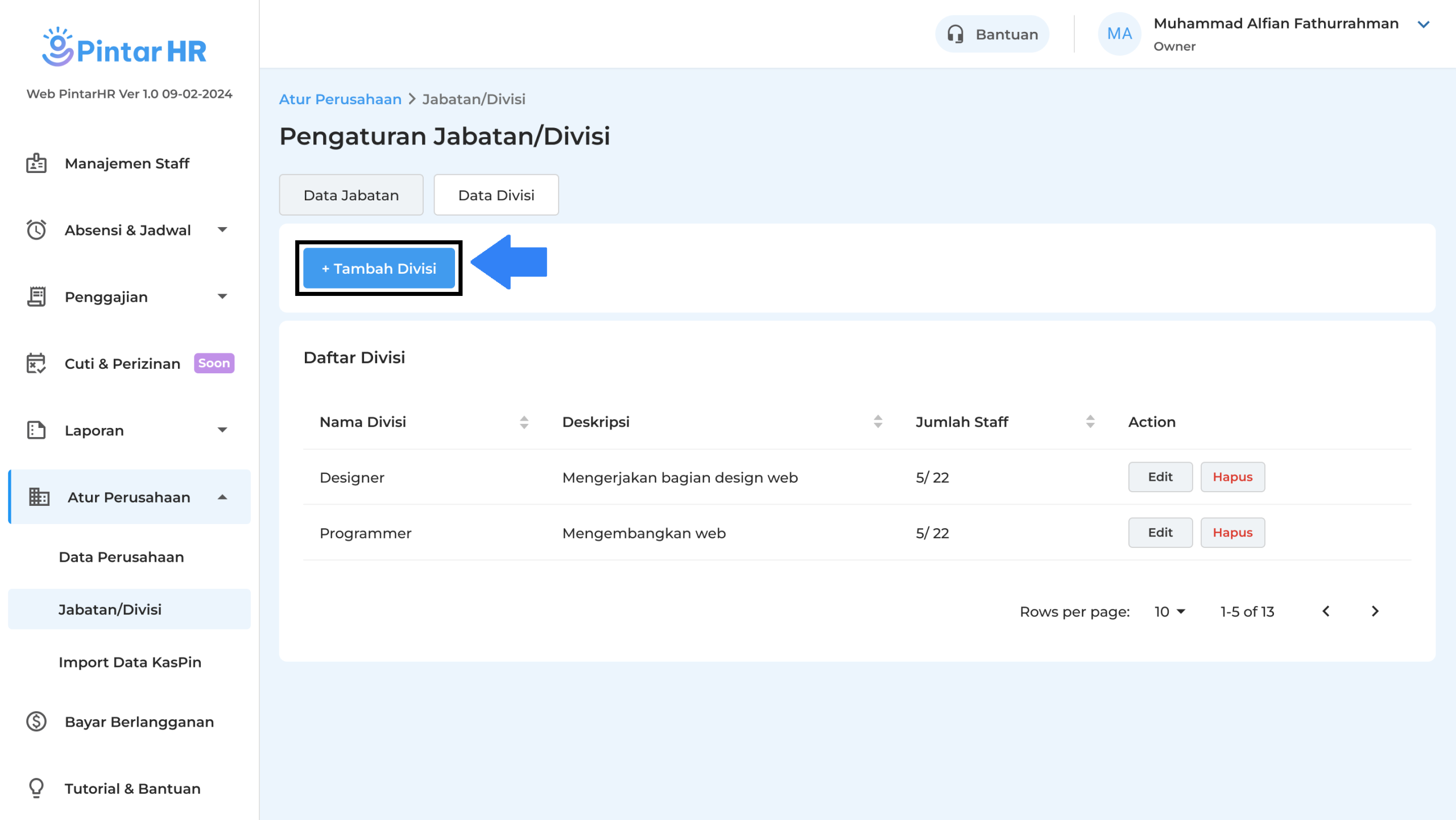Click the Designer division name cell
1456x820 pixels.
352,477
